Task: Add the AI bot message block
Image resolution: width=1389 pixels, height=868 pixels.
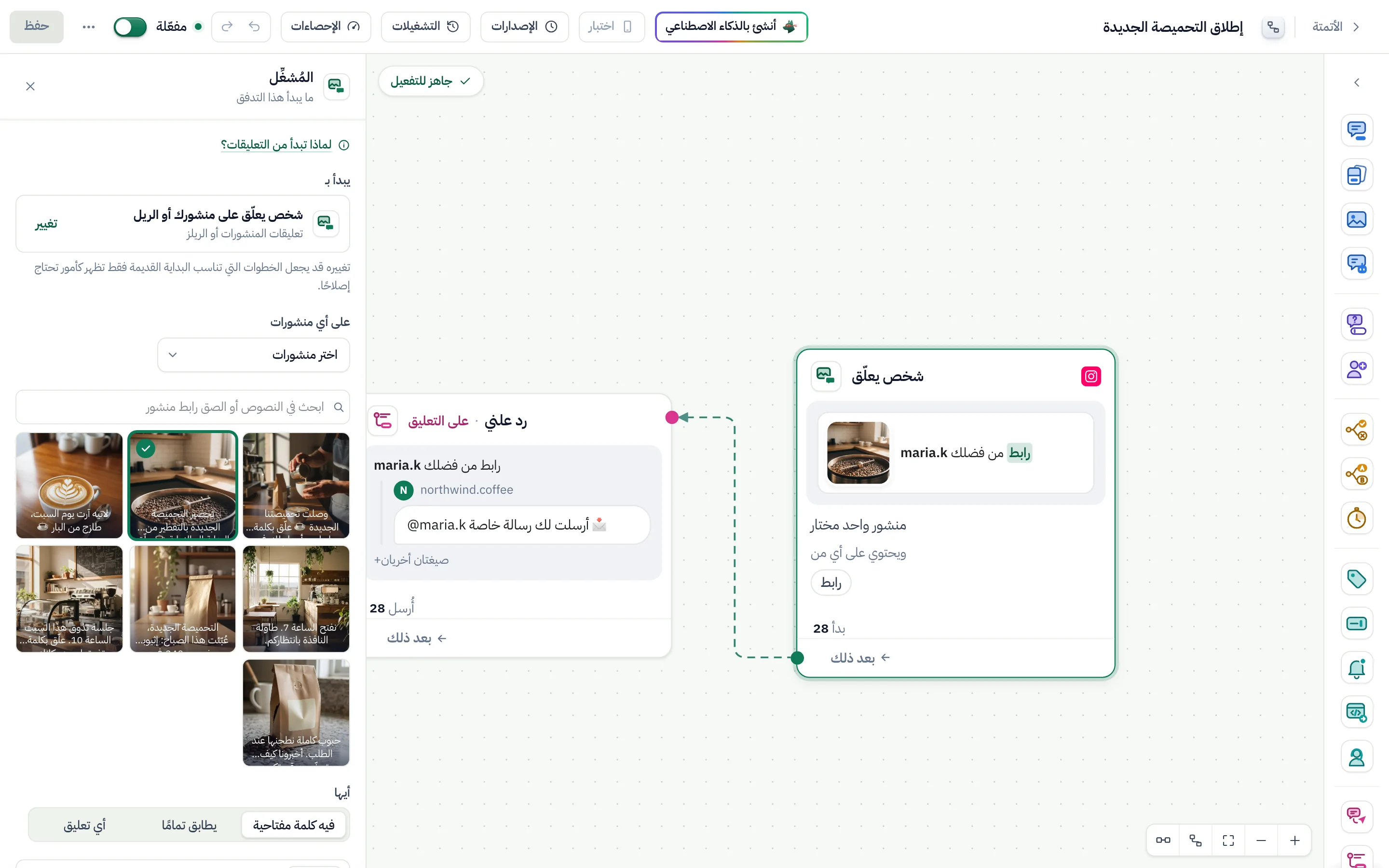Action: tap(1356, 263)
